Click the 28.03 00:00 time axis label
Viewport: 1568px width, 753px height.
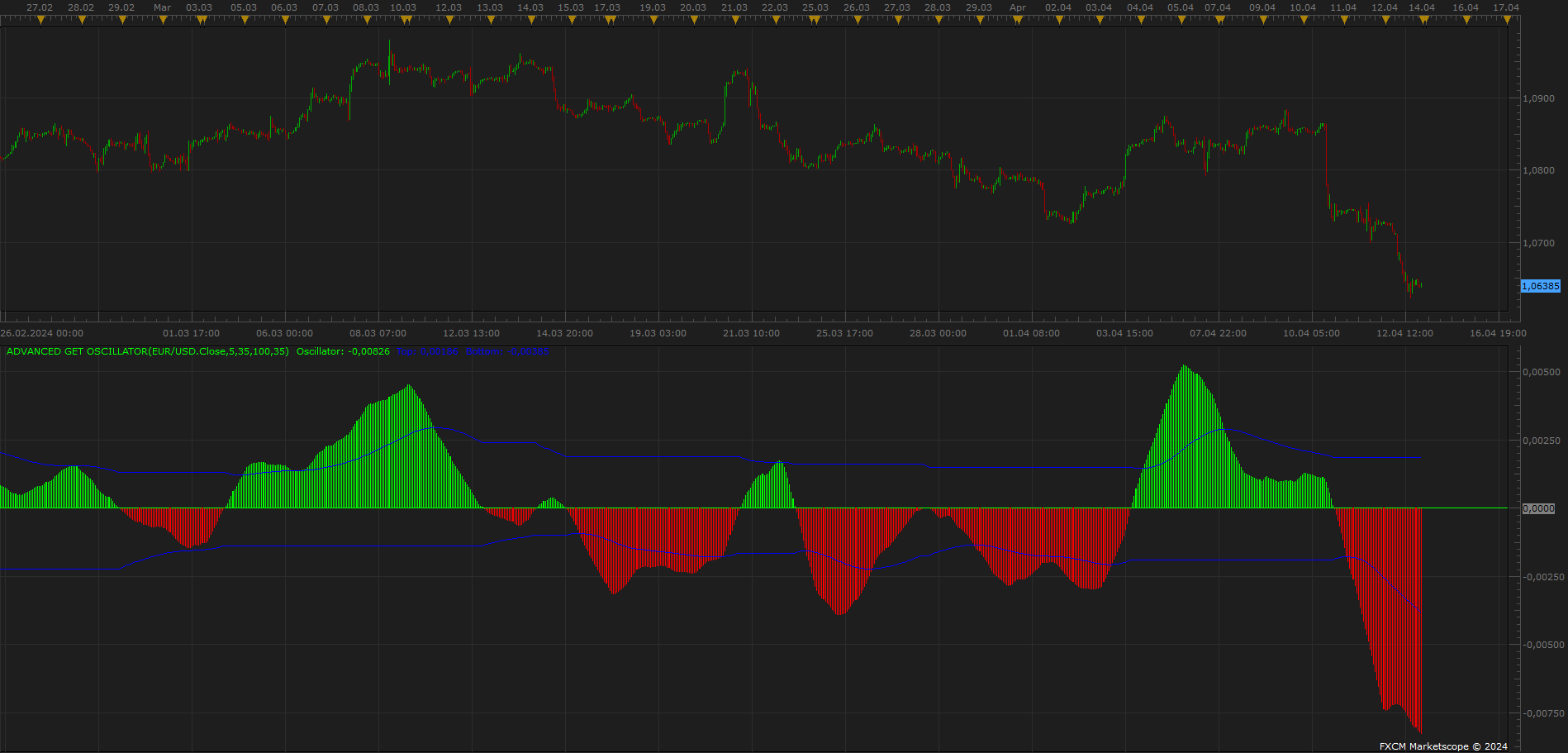coord(938,333)
